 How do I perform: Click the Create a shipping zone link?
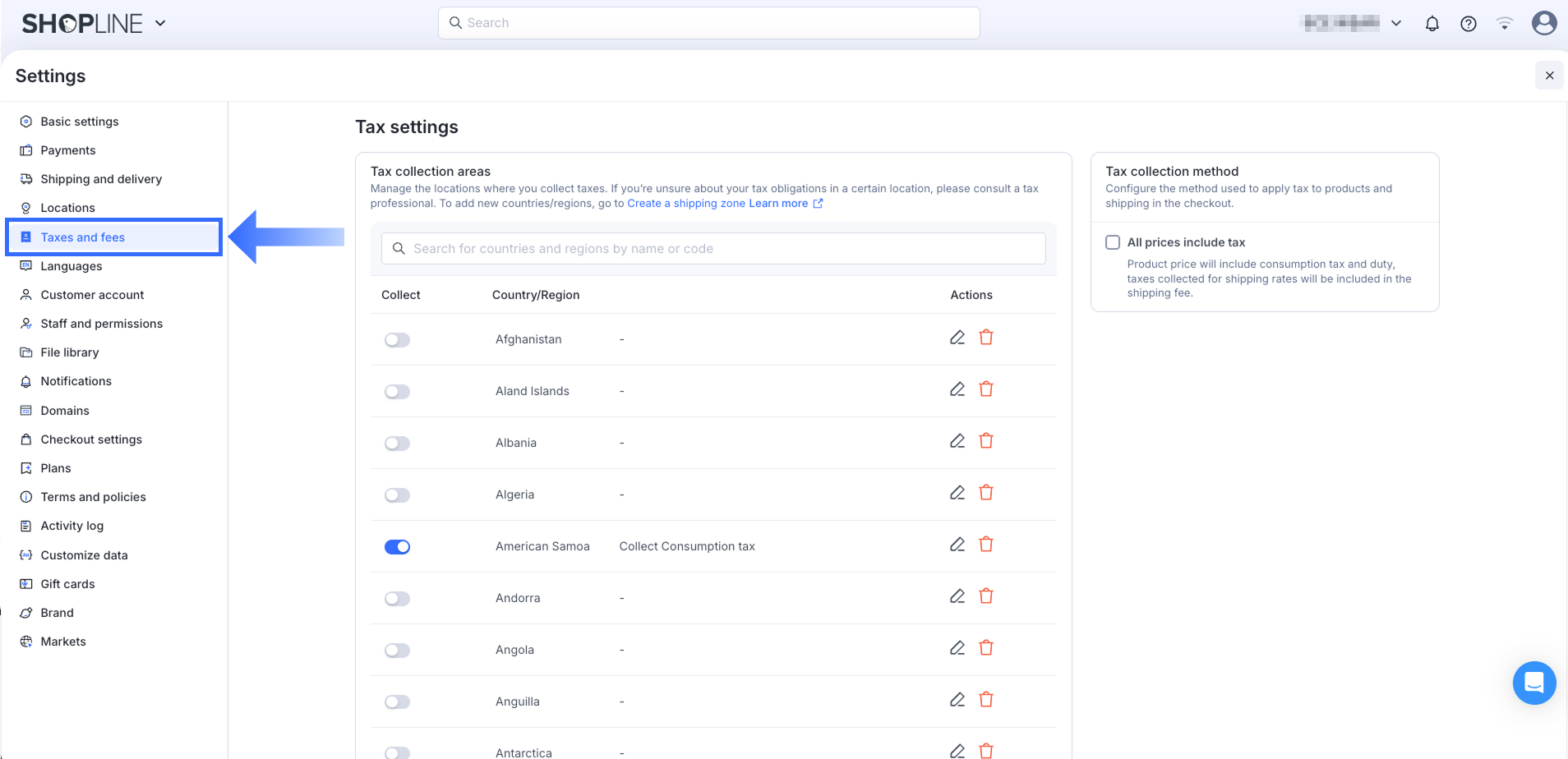coord(686,204)
